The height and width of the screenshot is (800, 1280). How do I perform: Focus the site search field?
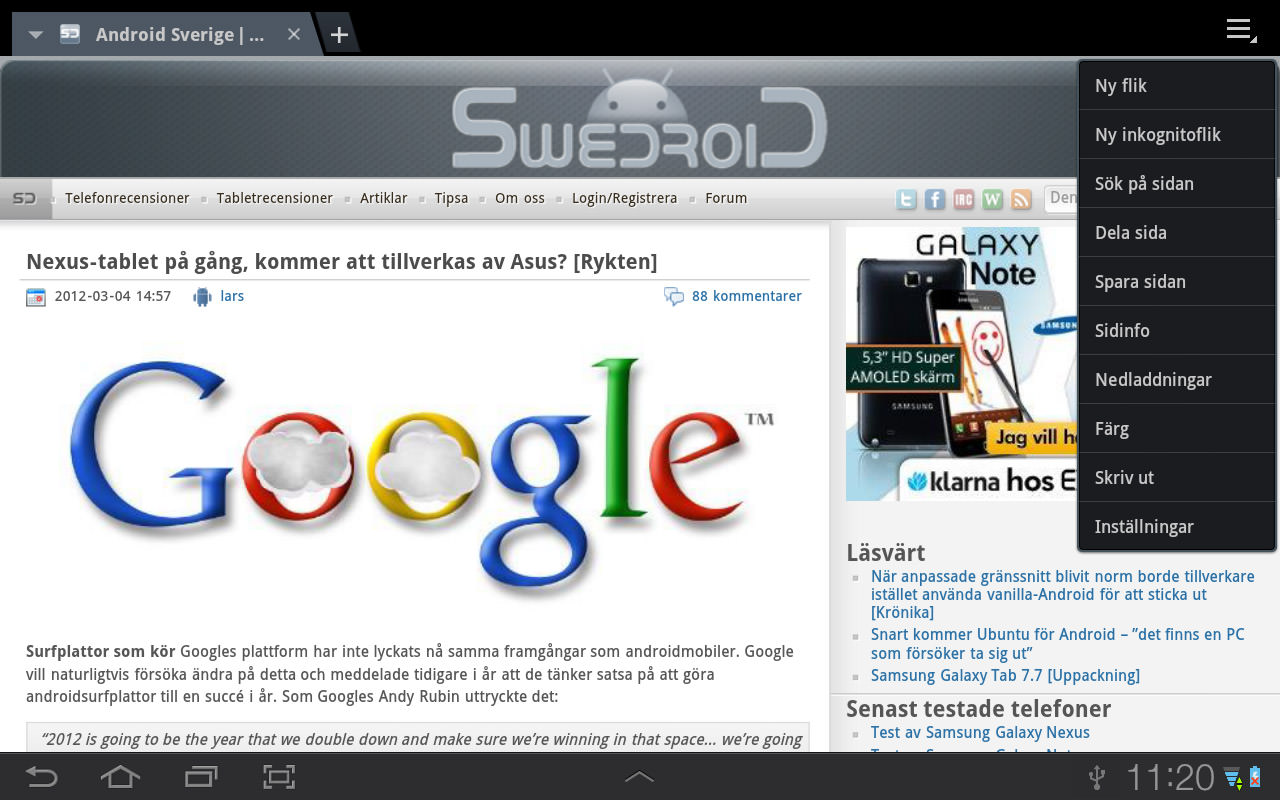click(x=1061, y=198)
